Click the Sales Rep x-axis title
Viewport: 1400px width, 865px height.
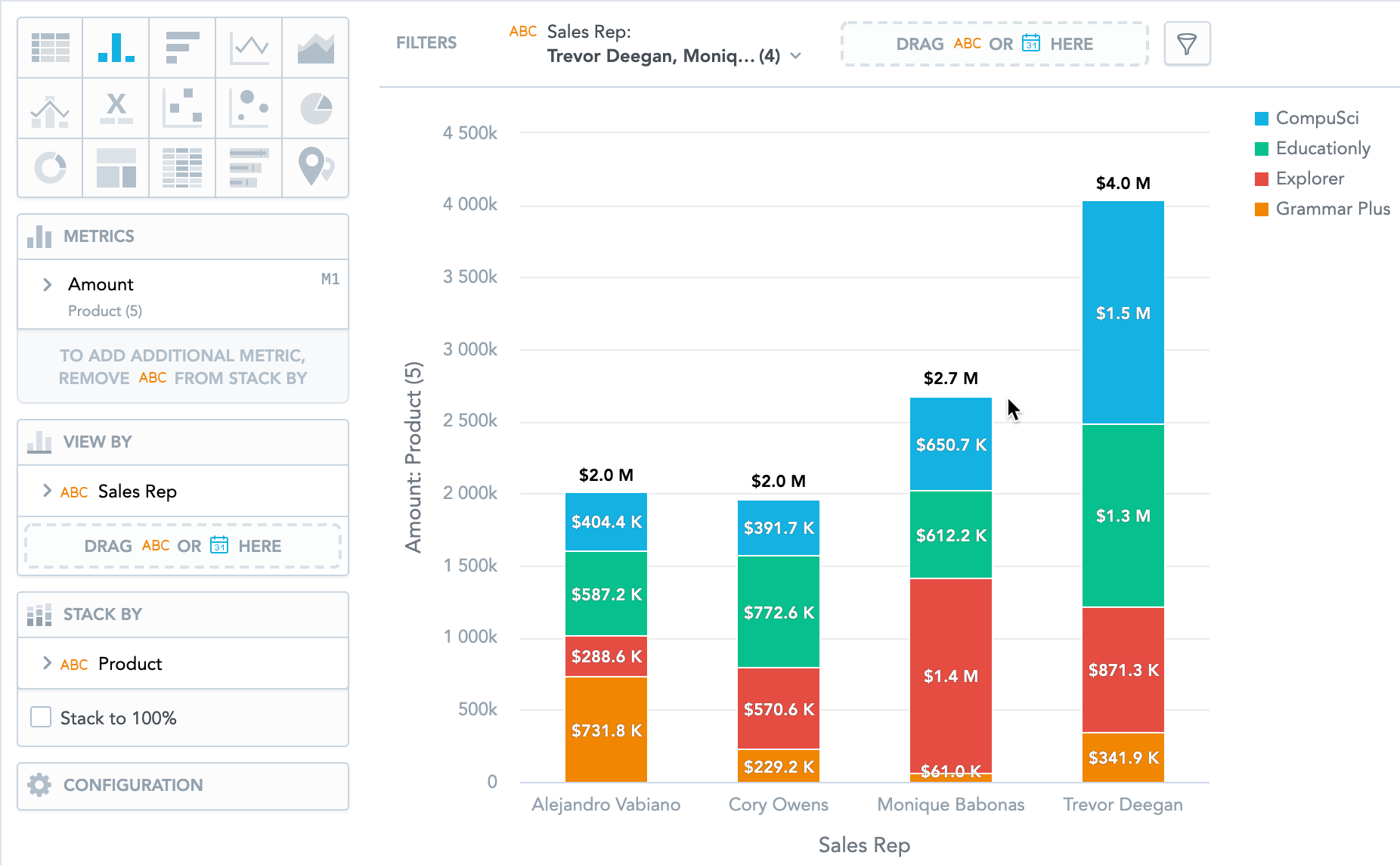864,845
